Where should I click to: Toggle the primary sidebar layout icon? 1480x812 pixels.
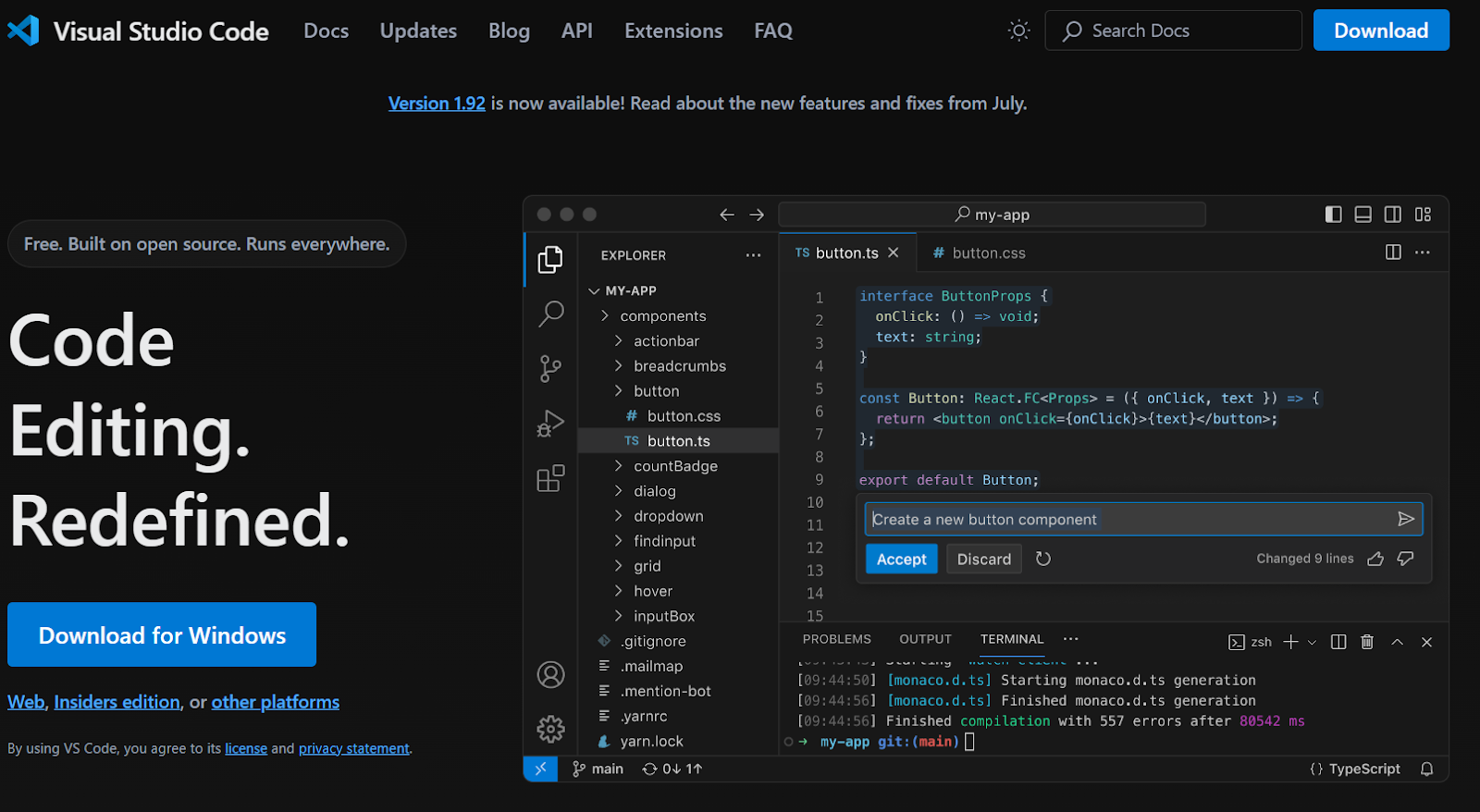coord(1333,215)
